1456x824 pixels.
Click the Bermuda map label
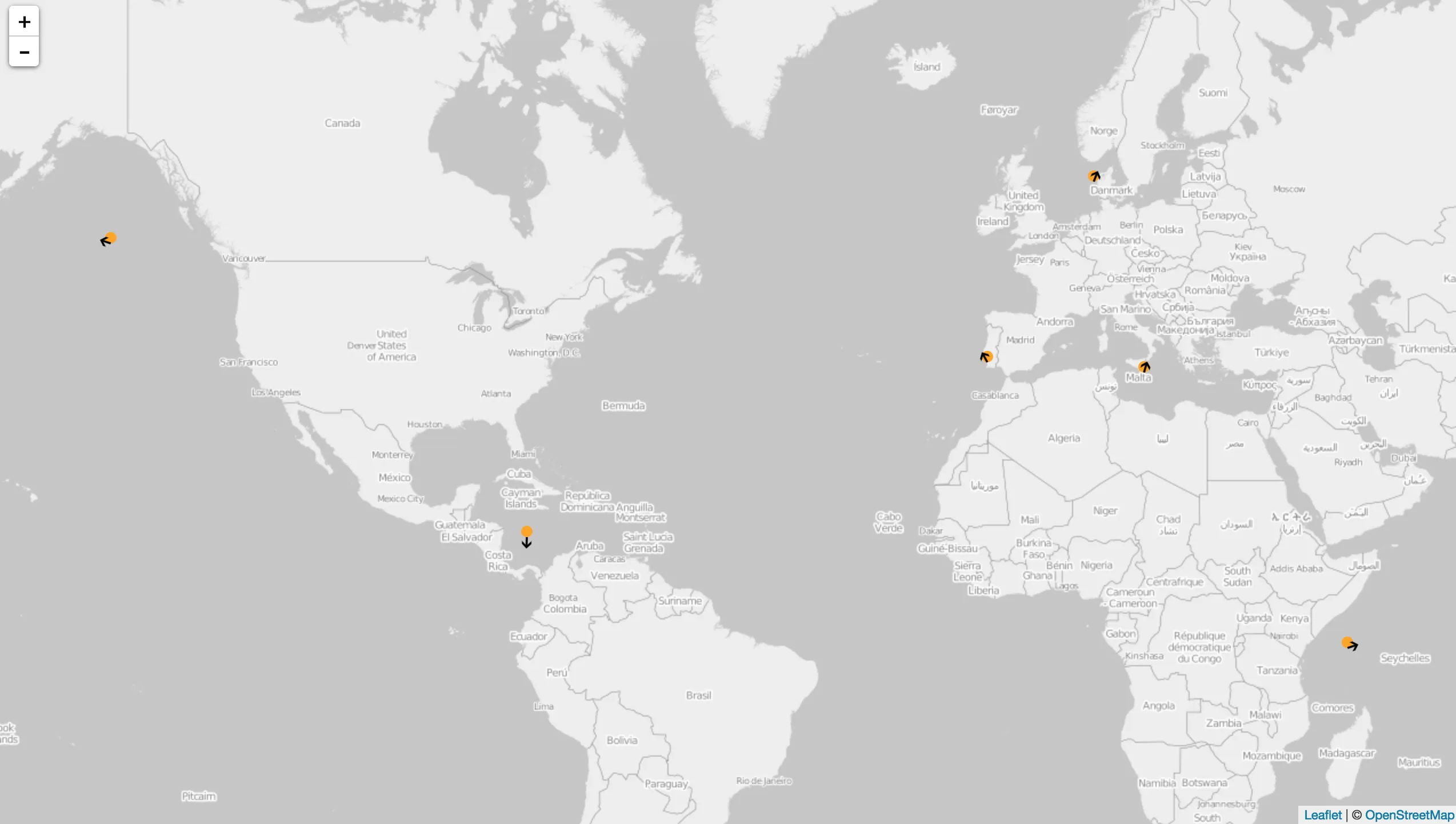[x=623, y=405]
